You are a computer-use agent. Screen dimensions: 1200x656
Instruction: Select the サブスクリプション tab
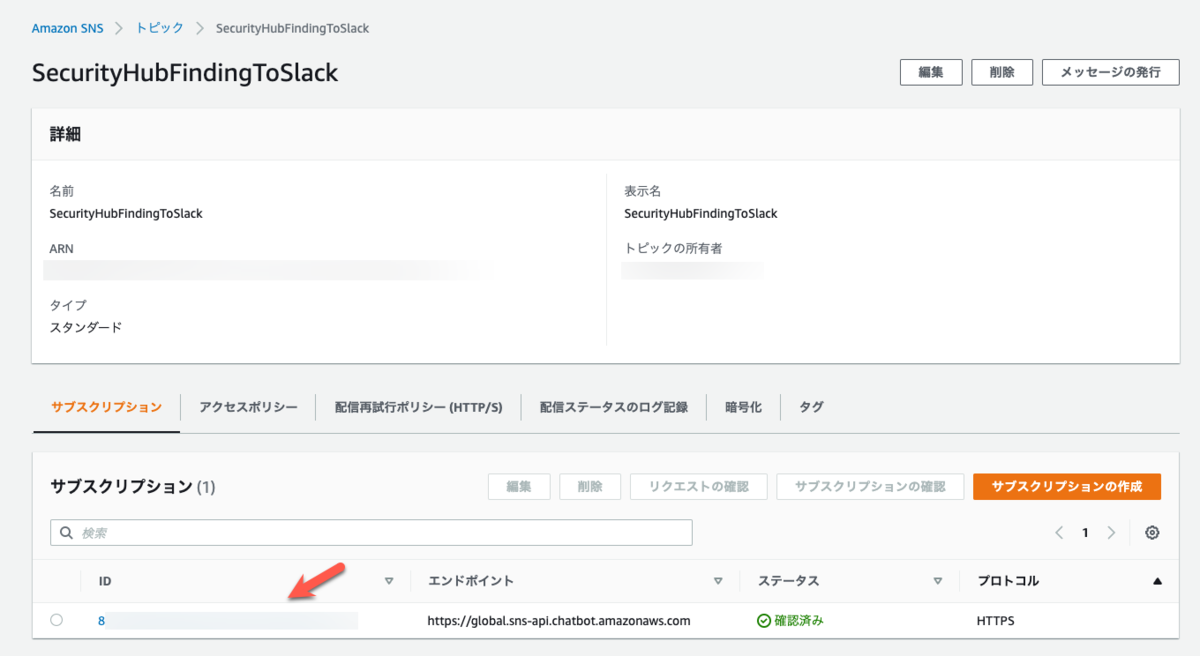coord(106,407)
